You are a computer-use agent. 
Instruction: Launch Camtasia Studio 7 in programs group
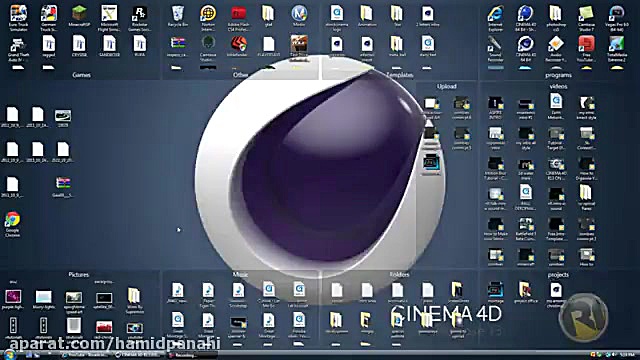tap(586, 18)
